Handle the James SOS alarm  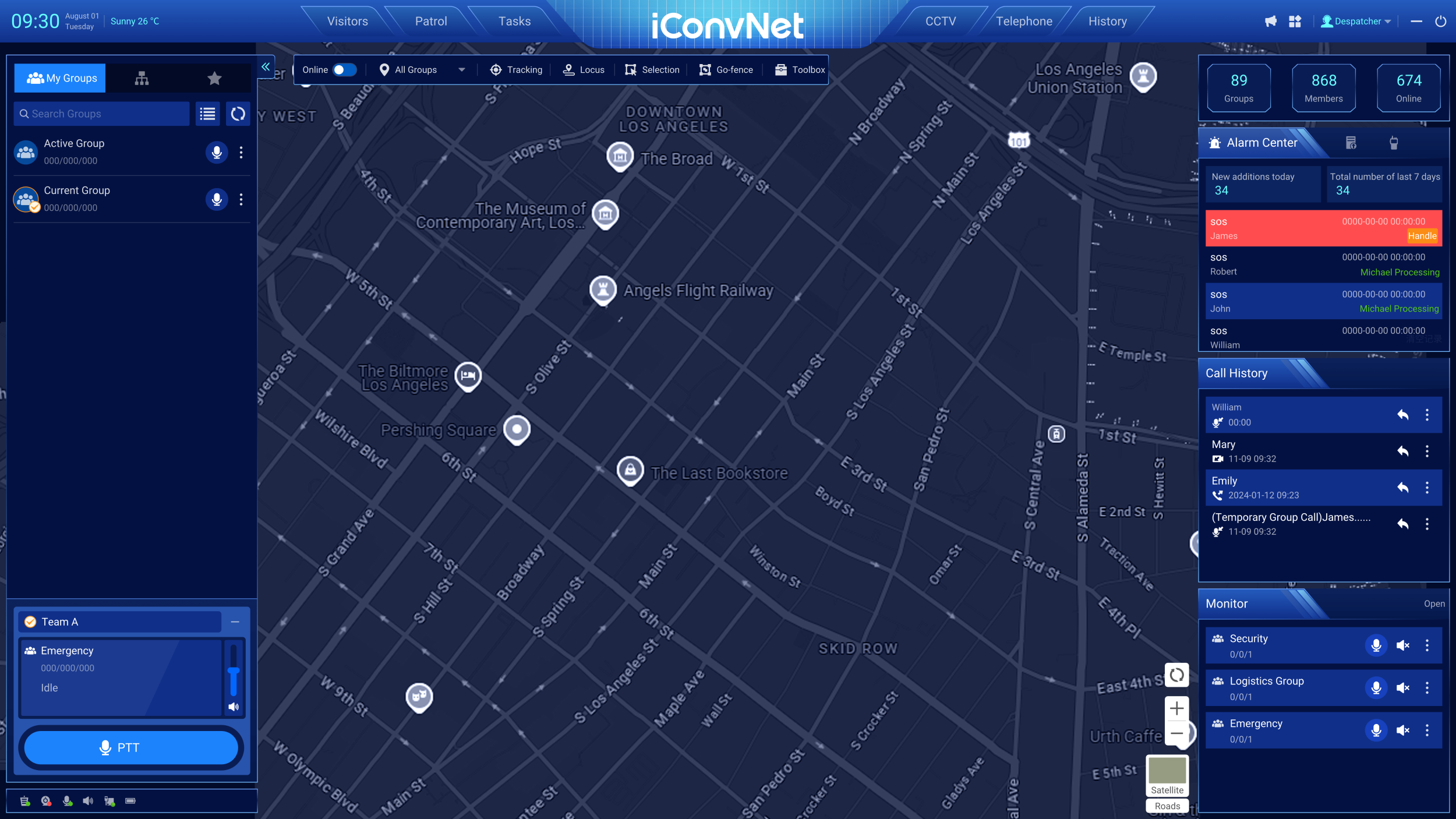tap(1422, 236)
